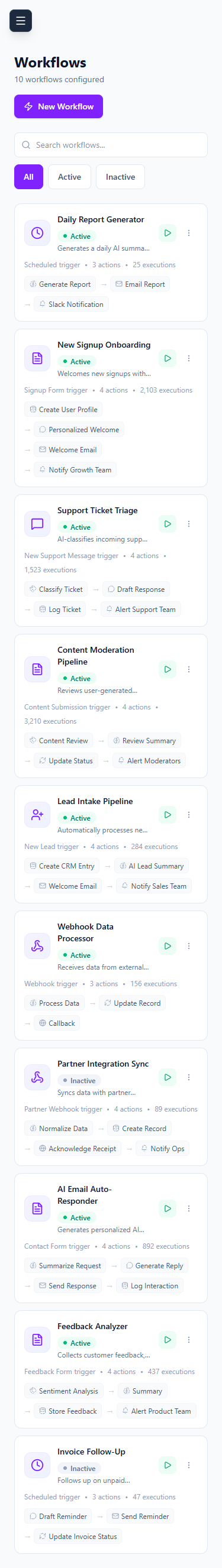
Task: Click the Callback action chip
Action: tap(57, 1023)
